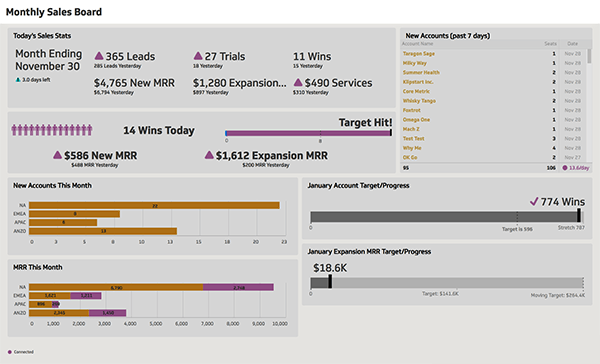Image resolution: width=600 pixels, height=364 pixels.
Task: Click the checkmark icon next to 774 Wins
Action: (534, 201)
